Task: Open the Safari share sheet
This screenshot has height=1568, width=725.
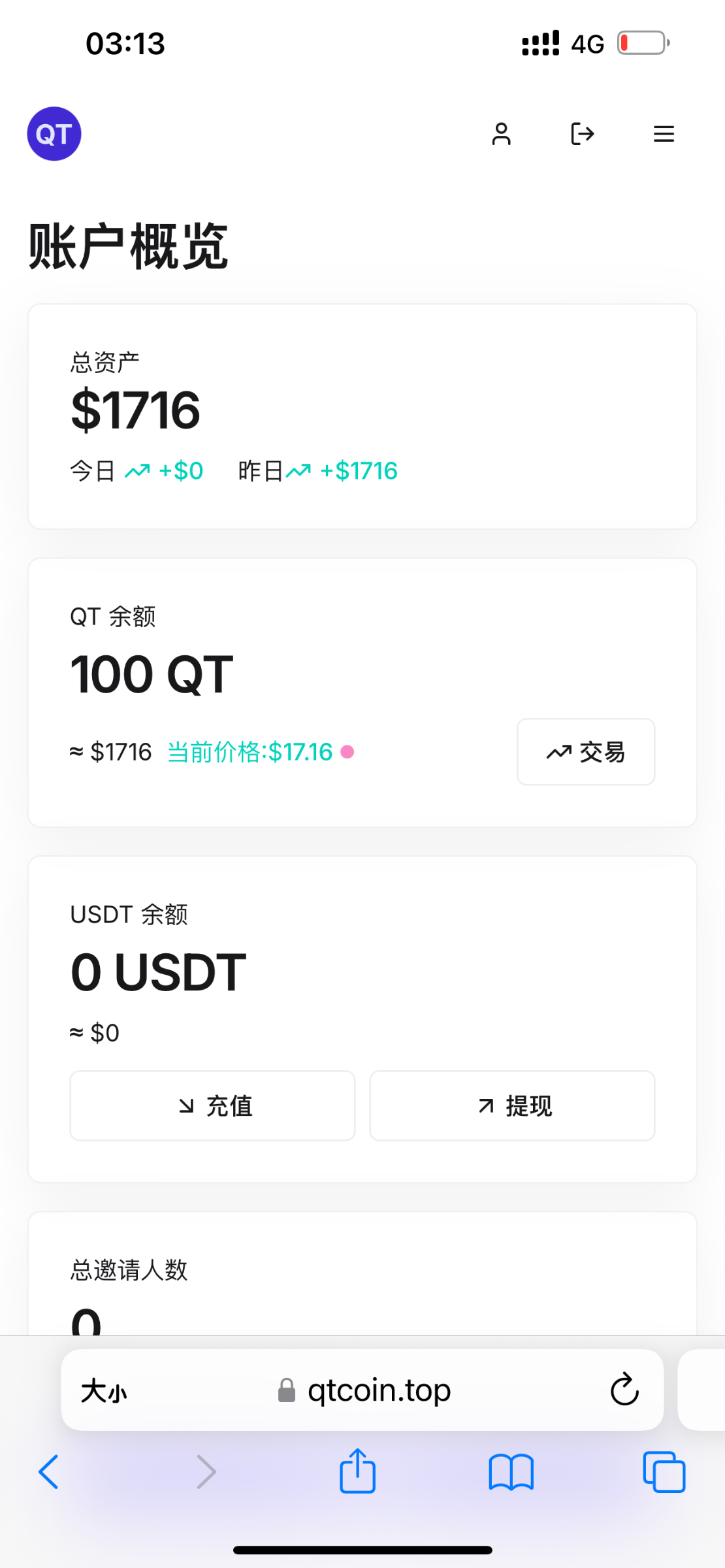Action: point(357,1471)
